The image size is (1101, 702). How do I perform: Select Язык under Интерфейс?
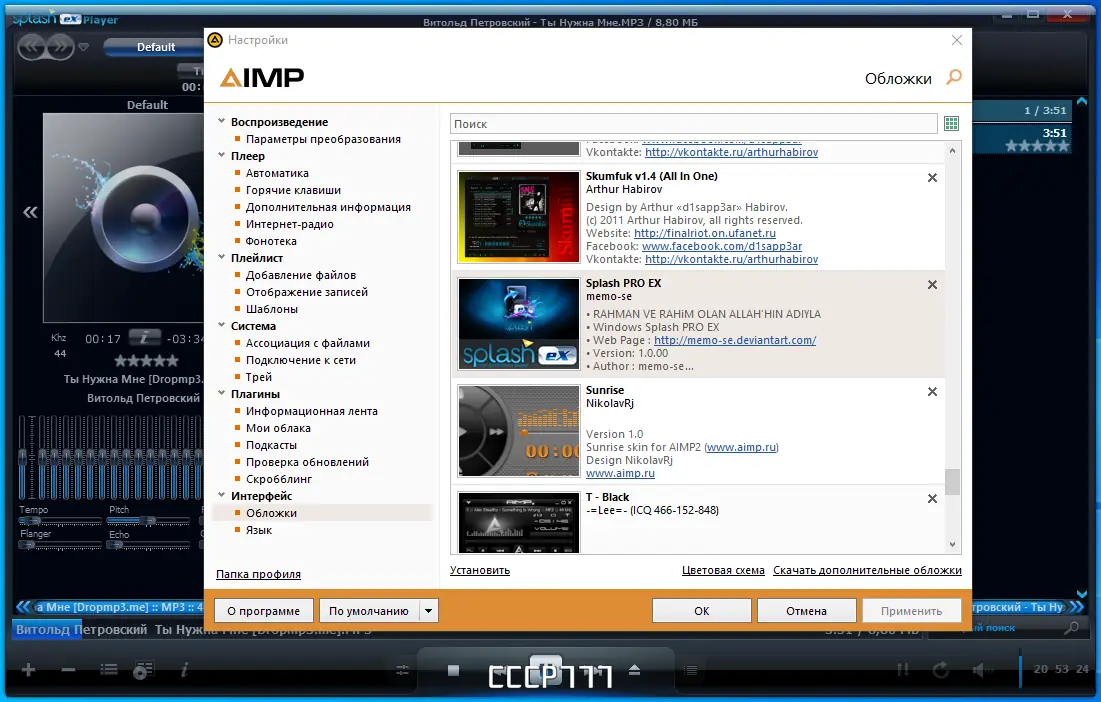[258, 530]
